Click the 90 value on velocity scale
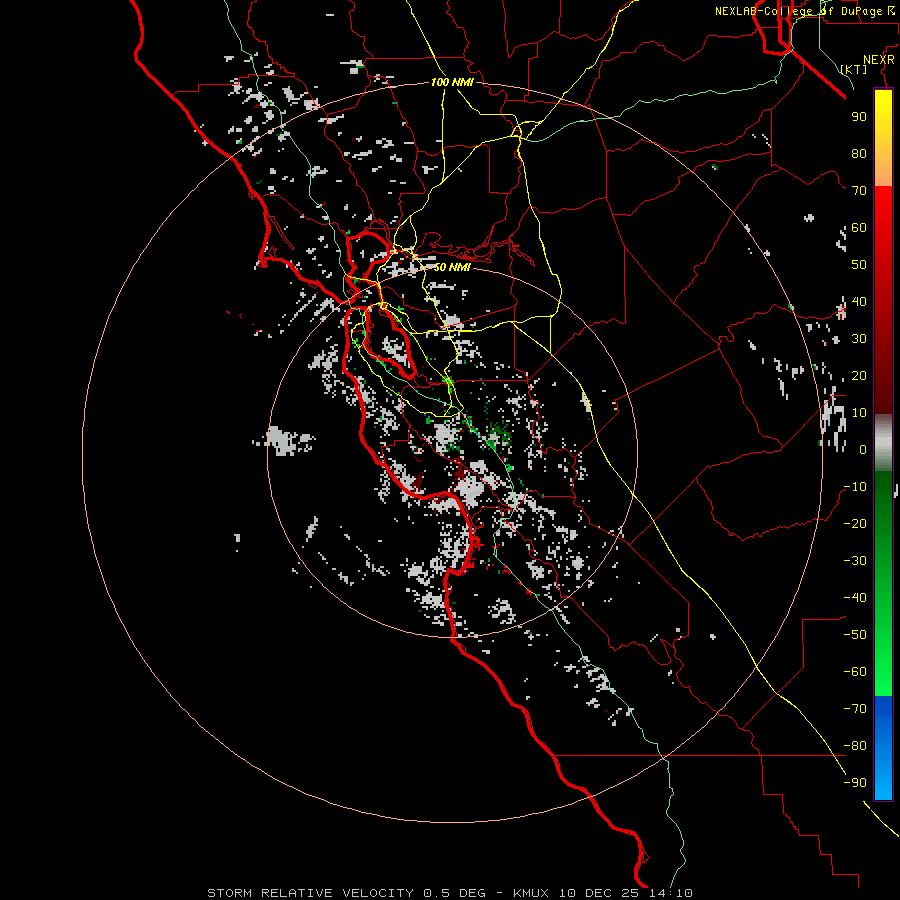This screenshot has width=900, height=900. coord(859,117)
